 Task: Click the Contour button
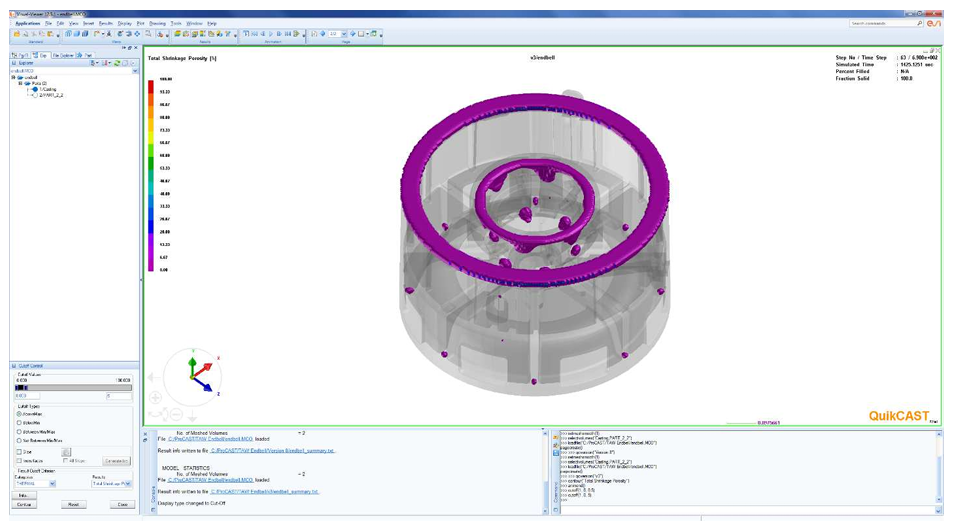click(24, 505)
